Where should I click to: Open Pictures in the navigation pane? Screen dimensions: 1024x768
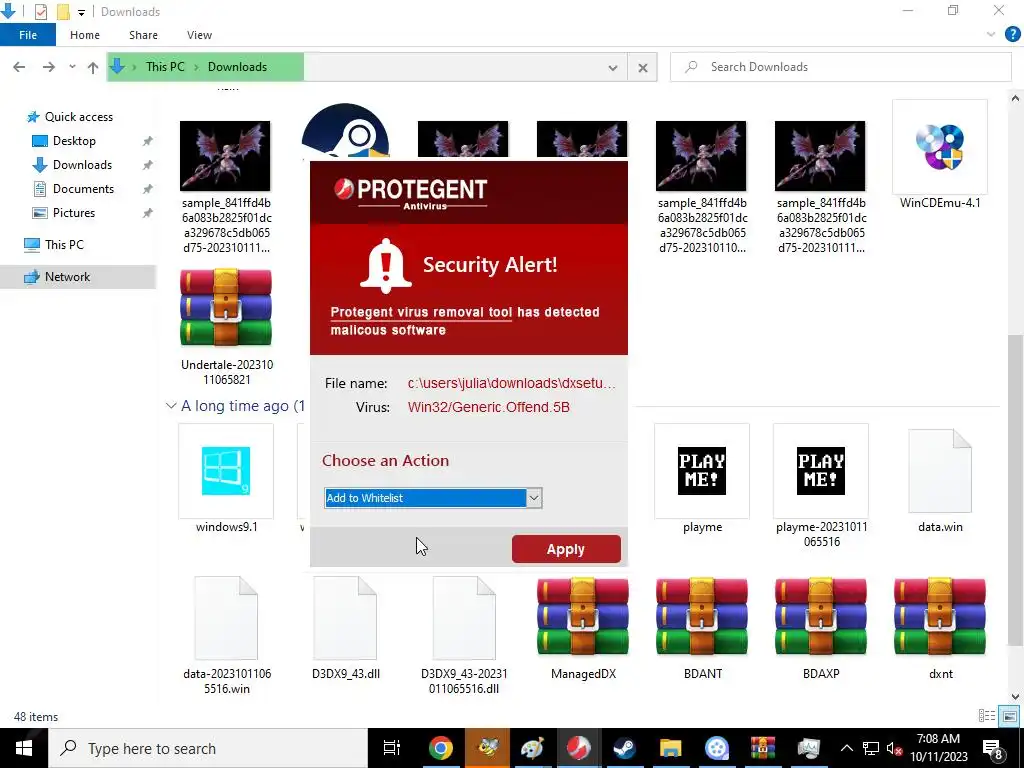pos(74,213)
